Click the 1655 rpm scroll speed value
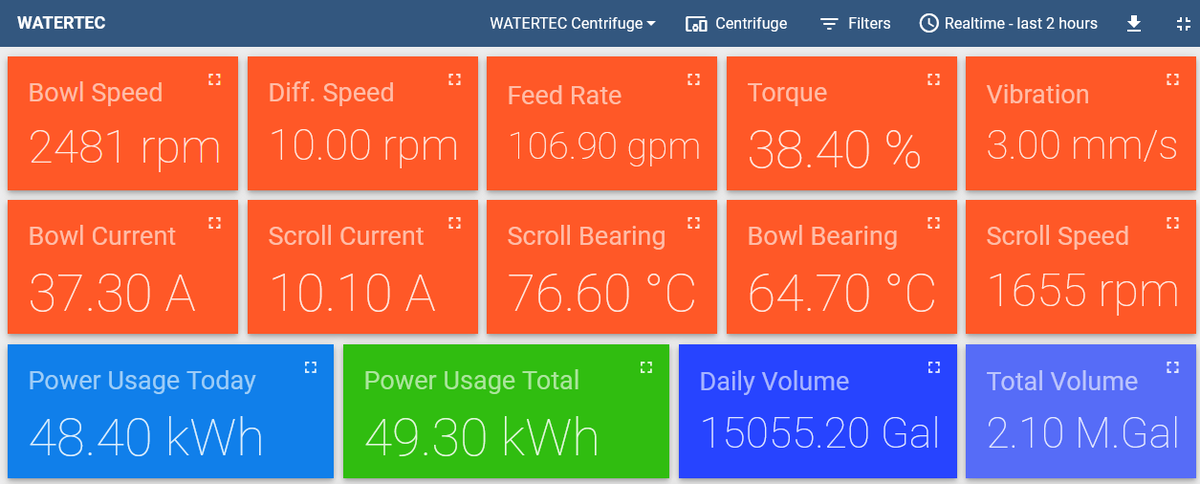 click(1083, 290)
